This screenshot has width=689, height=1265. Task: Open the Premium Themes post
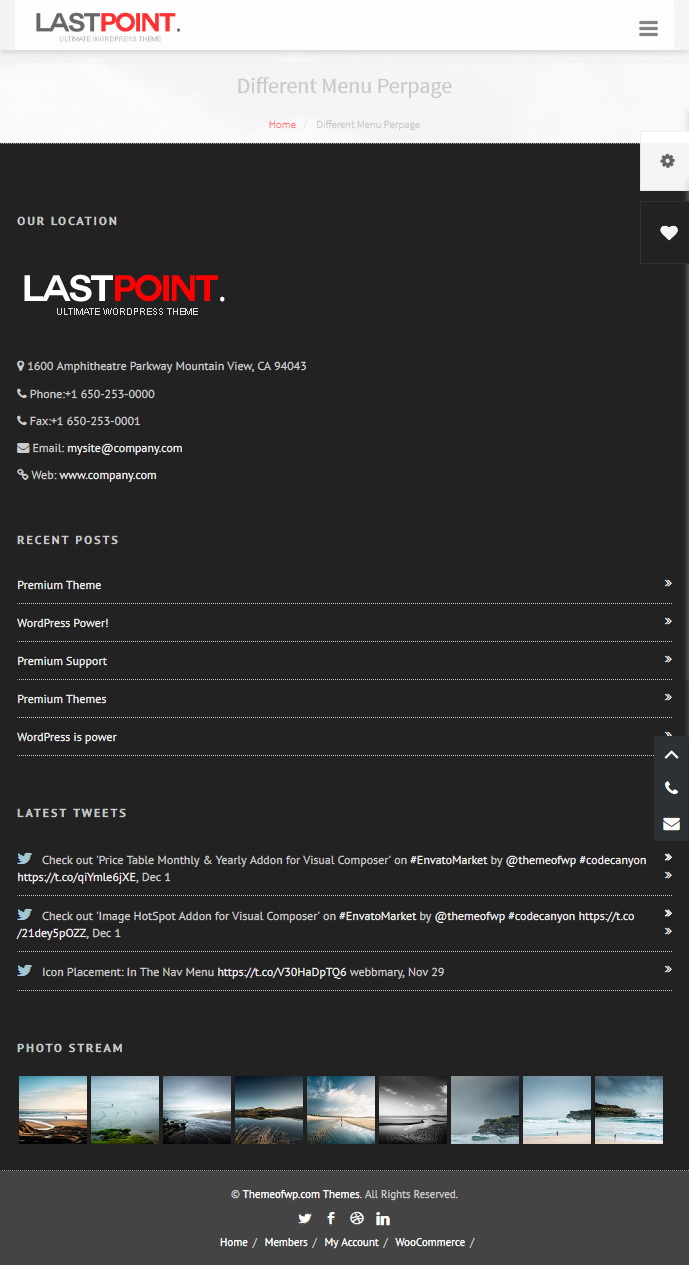click(x=62, y=699)
